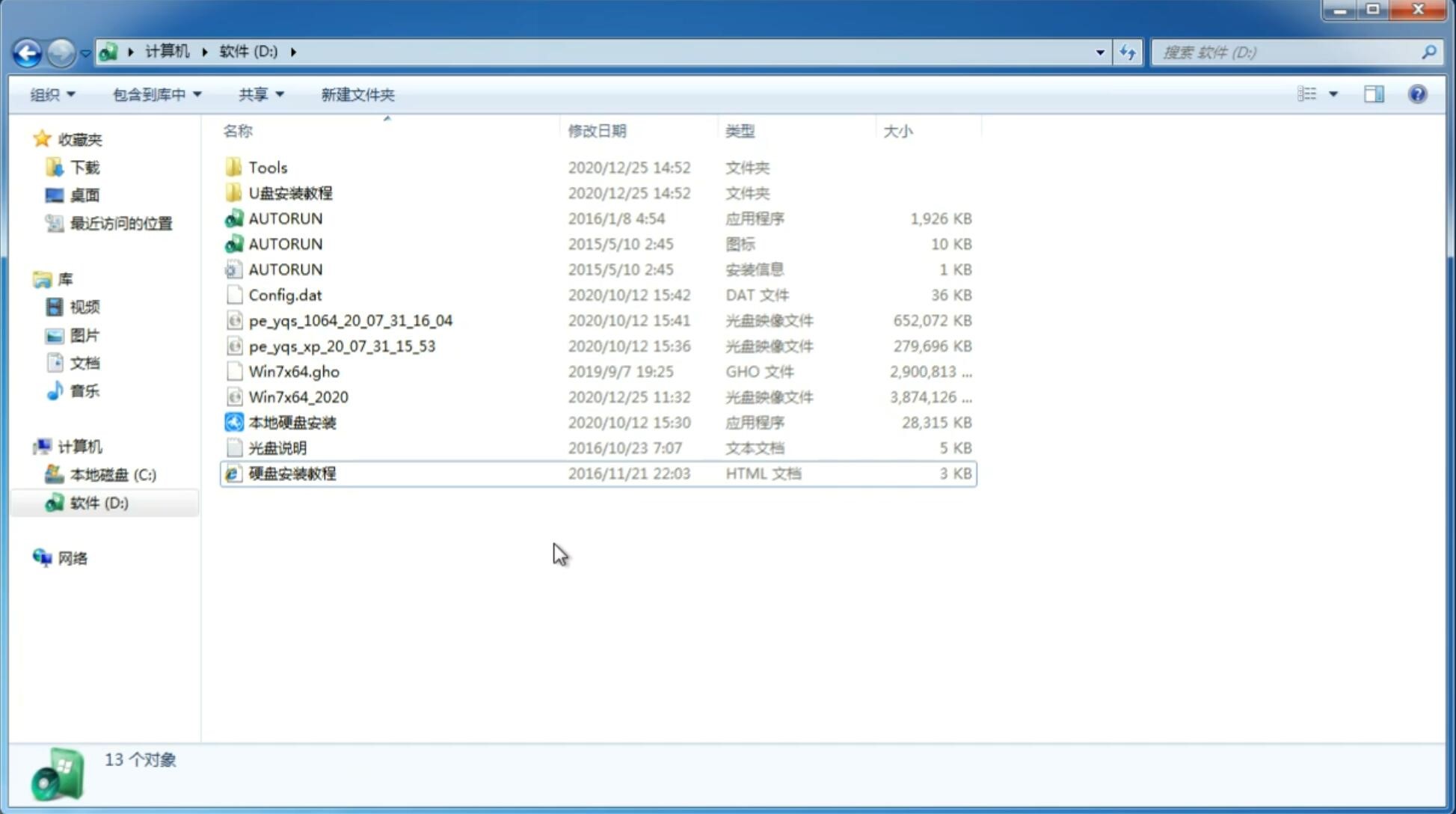Open Win7x64_2020 disc image file

(x=298, y=397)
